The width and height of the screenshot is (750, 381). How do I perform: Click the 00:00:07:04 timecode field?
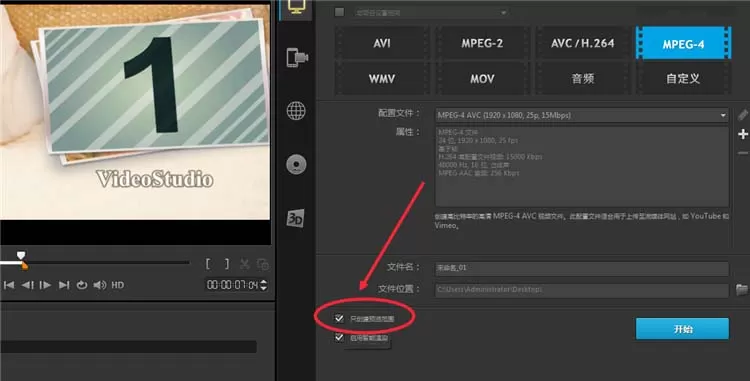232,285
